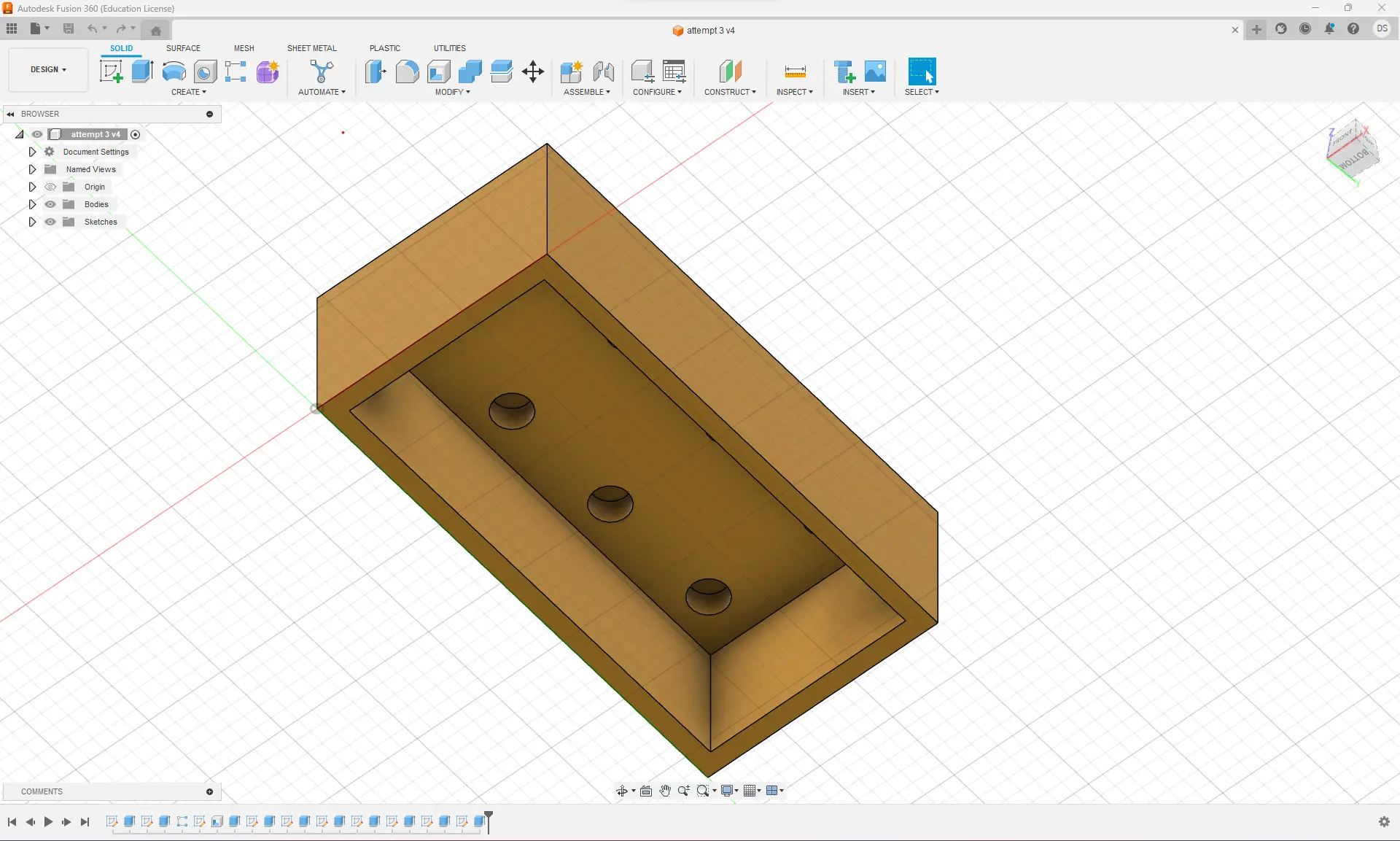Hide the Sketches folder
Viewport: 1400px width, 841px height.
tap(50, 222)
